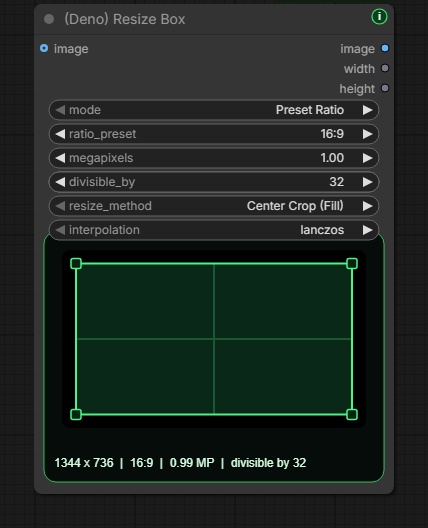The image size is (428, 528).
Task: Grab the top-left corner handle of the crop box
Action: [76, 263]
